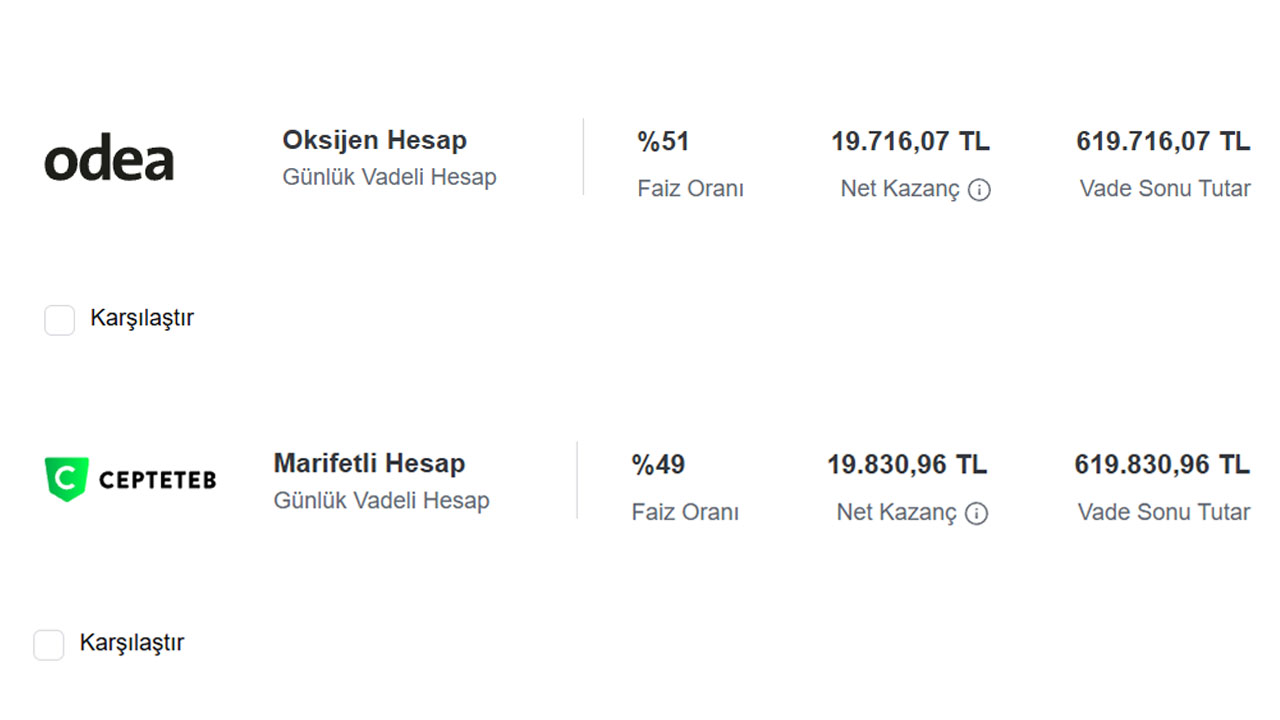
Task: Click the %49 interest rate value
Action: point(658,465)
